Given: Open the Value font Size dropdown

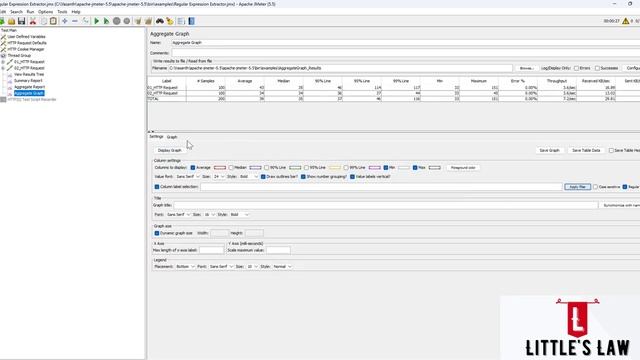Looking at the screenshot, I should (x=219, y=177).
